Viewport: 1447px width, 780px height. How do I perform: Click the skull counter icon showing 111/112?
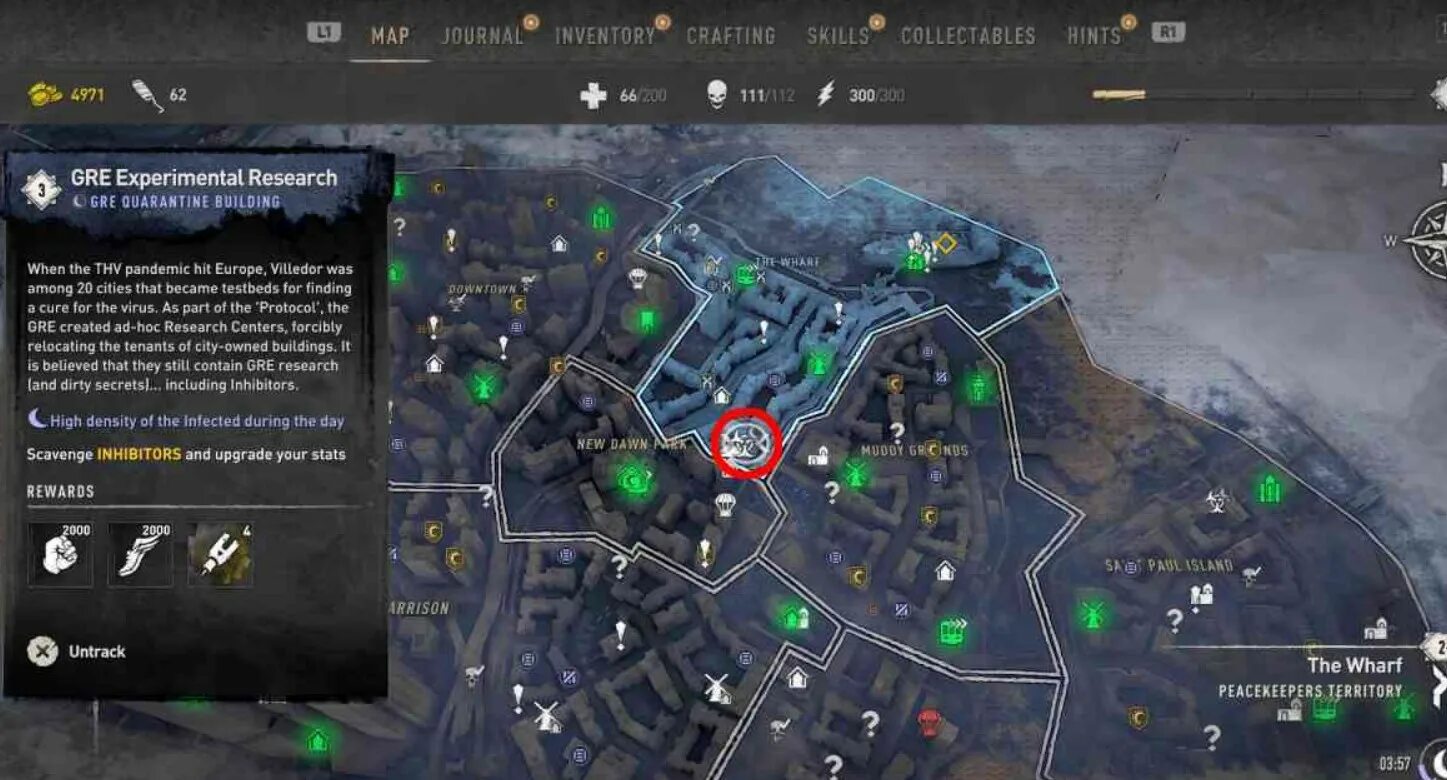click(717, 96)
